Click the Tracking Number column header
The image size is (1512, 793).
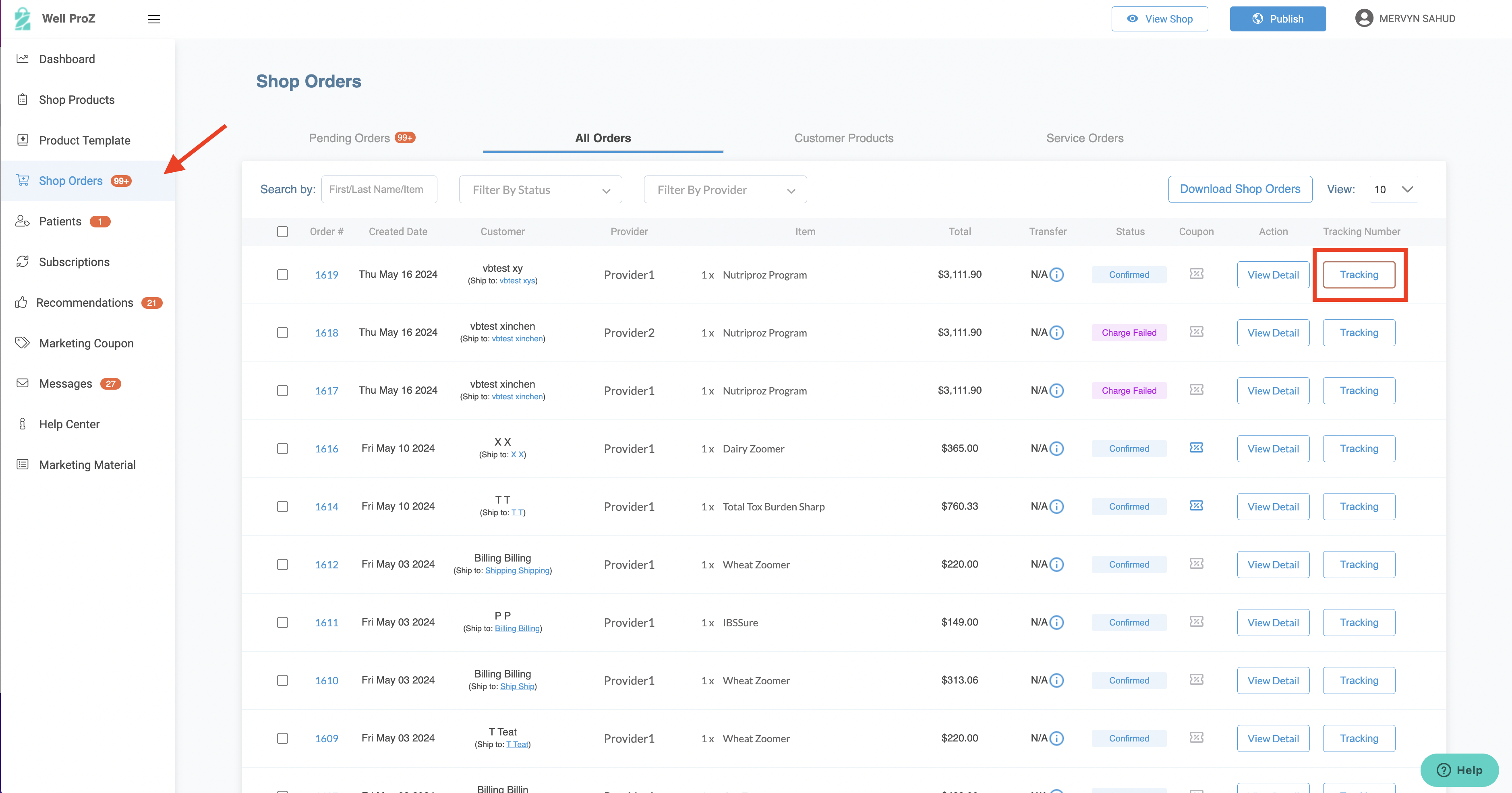[x=1361, y=232]
